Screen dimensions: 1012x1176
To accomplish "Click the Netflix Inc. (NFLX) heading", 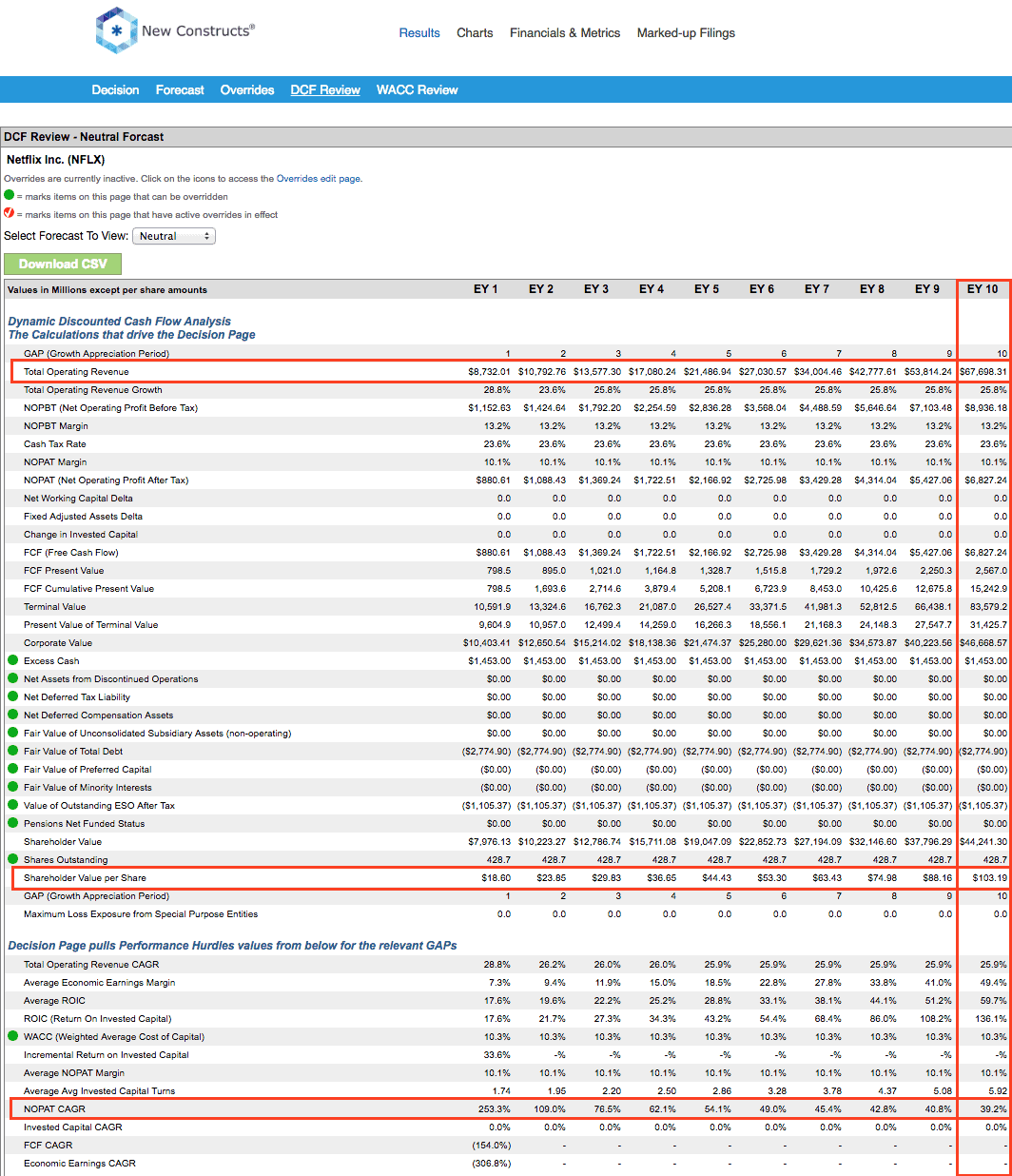I will pyautogui.click(x=56, y=160).
